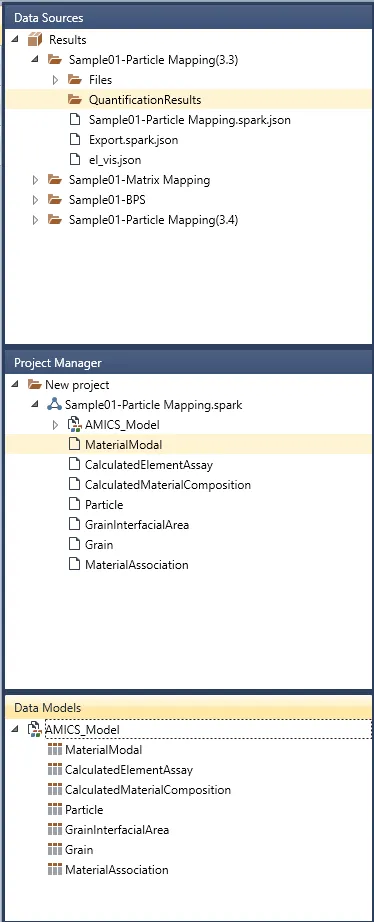The width and height of the screenshot is (374, 922).
Task: Click the Project Manager panel header
Action: pyautogui.click(x=188, y=362)
